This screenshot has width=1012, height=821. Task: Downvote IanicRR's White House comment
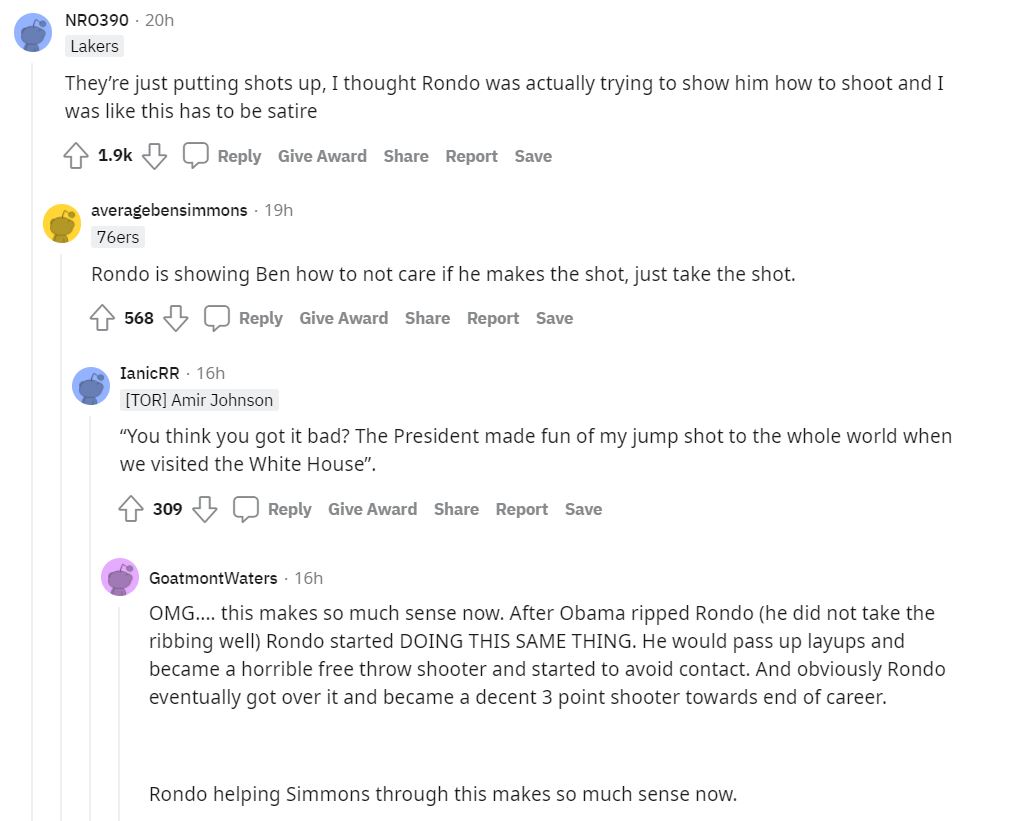coord(204,509)
